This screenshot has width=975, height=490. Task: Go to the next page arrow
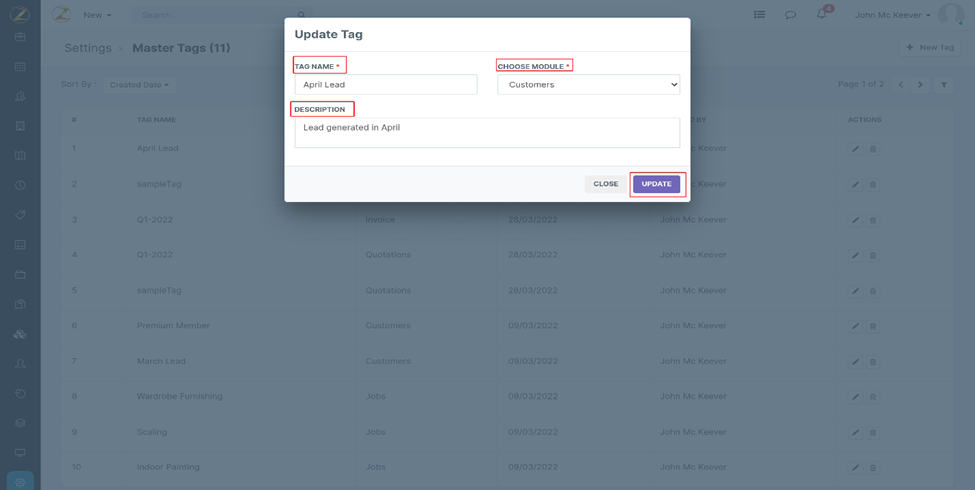point(921,85)
